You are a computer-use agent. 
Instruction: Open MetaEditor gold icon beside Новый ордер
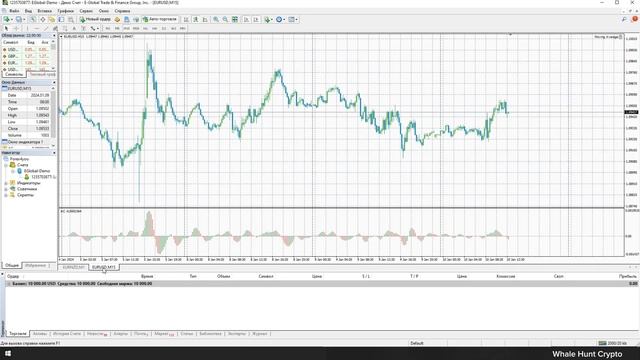[x=117, y=19]
